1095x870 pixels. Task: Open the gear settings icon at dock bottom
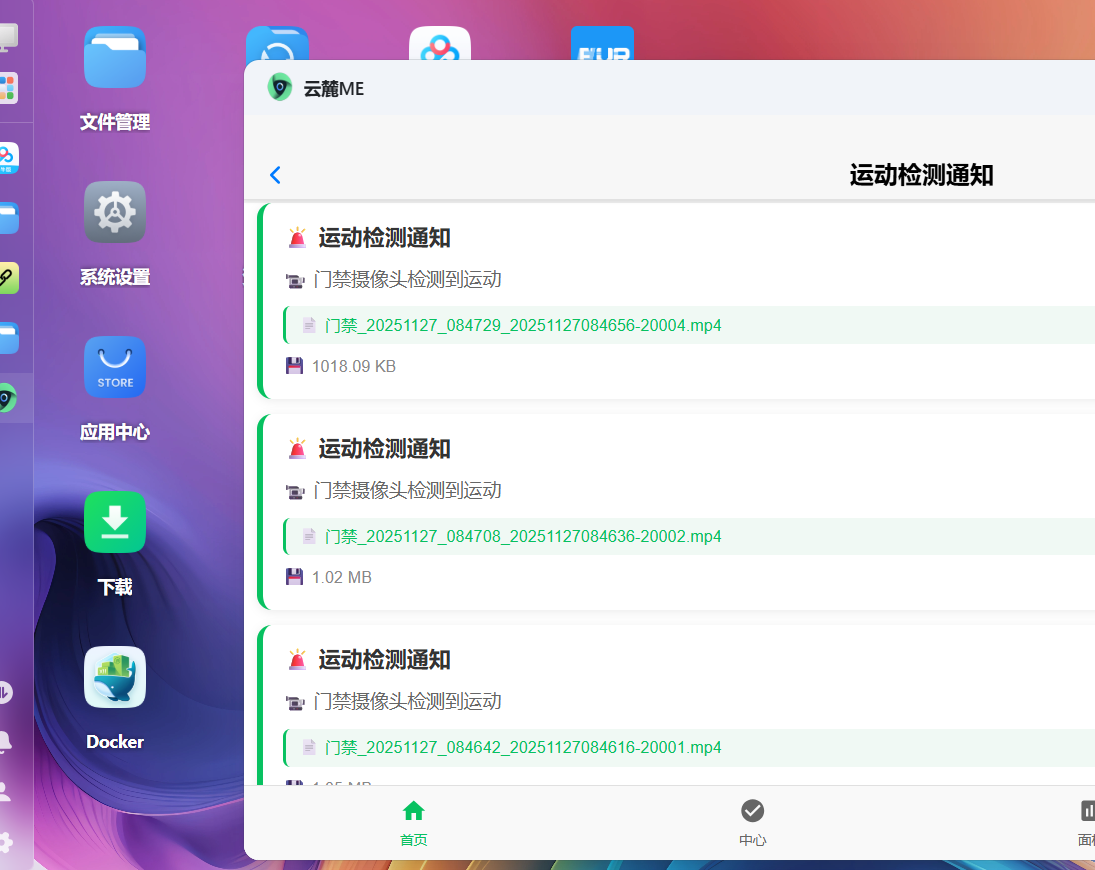5,841
